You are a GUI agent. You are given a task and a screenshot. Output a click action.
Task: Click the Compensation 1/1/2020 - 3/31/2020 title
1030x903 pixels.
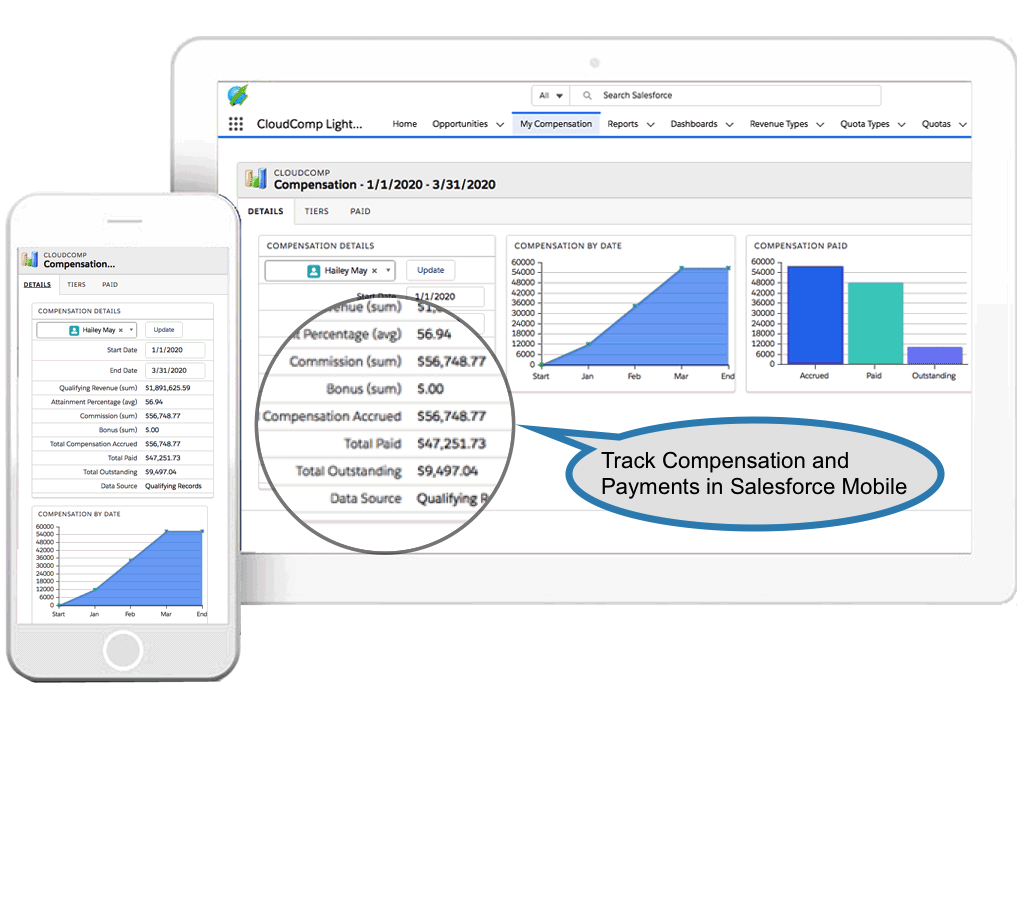click(384, 185)
